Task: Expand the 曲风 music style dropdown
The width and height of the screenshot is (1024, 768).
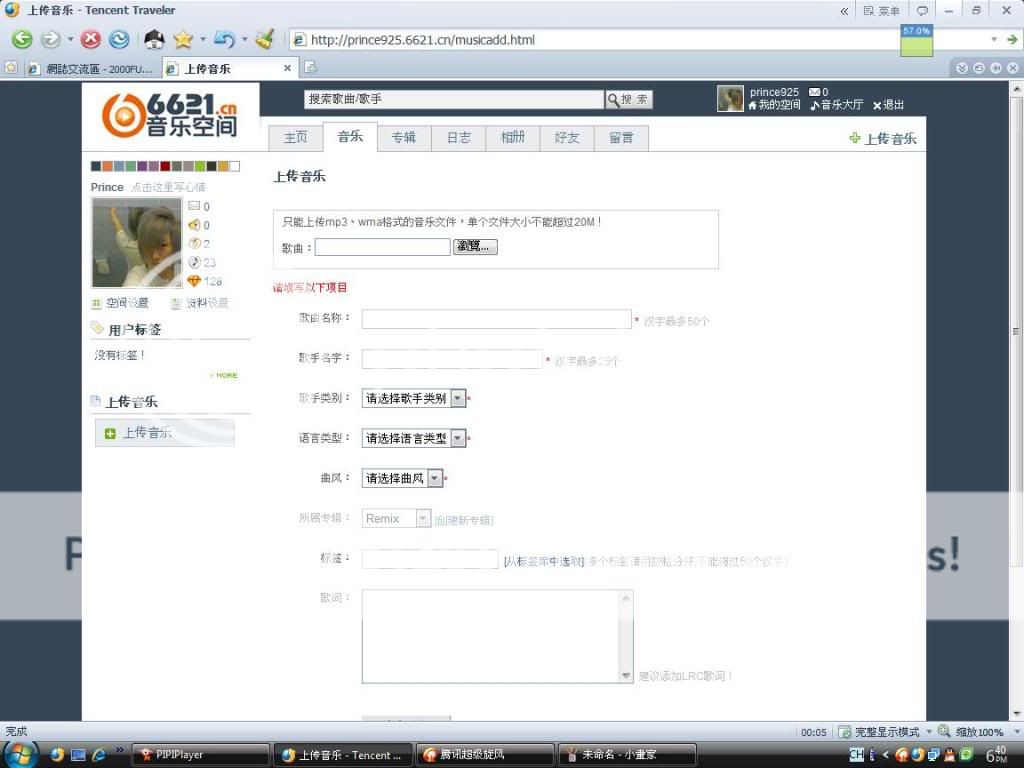Action: (435, 478)
